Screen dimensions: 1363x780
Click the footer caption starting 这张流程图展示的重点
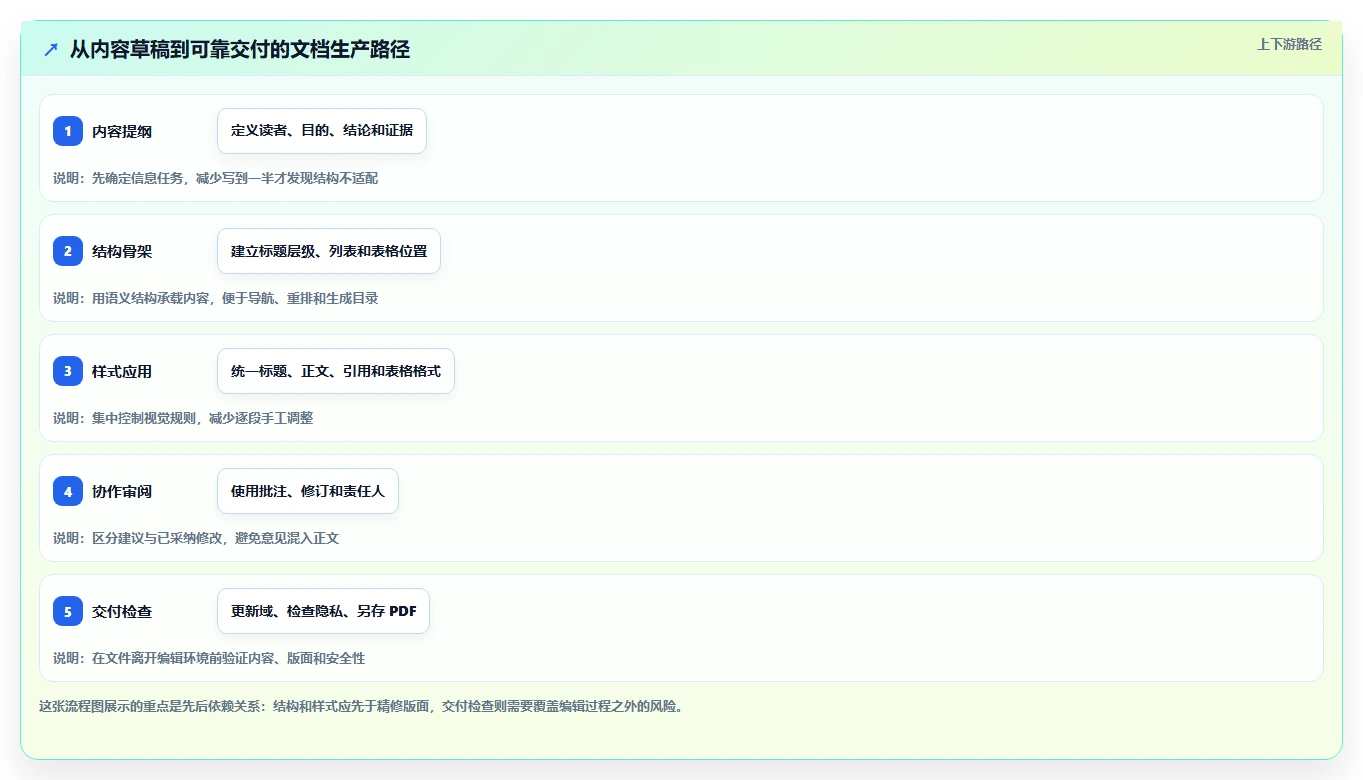tap(361, 706)
